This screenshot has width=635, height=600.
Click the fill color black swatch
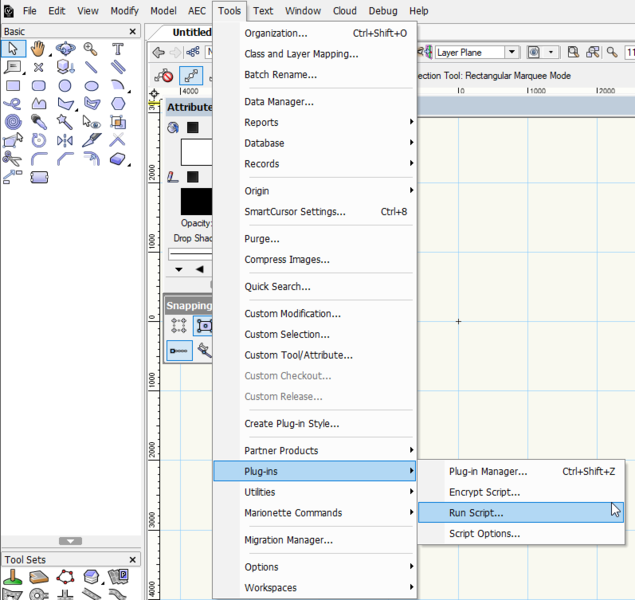[193, 128]
